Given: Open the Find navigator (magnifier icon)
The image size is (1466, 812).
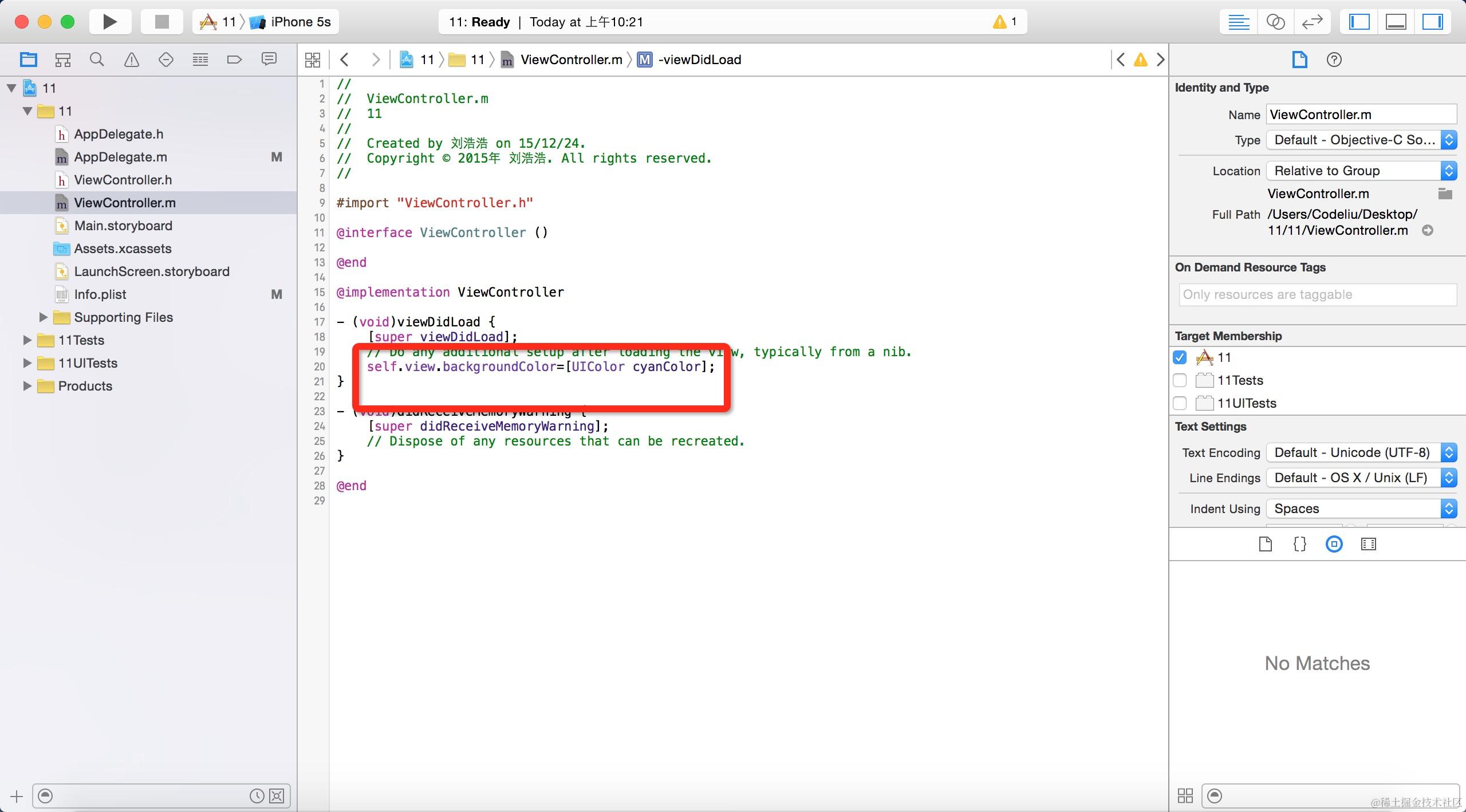Looking at the screenshot, I should (97, 60).
